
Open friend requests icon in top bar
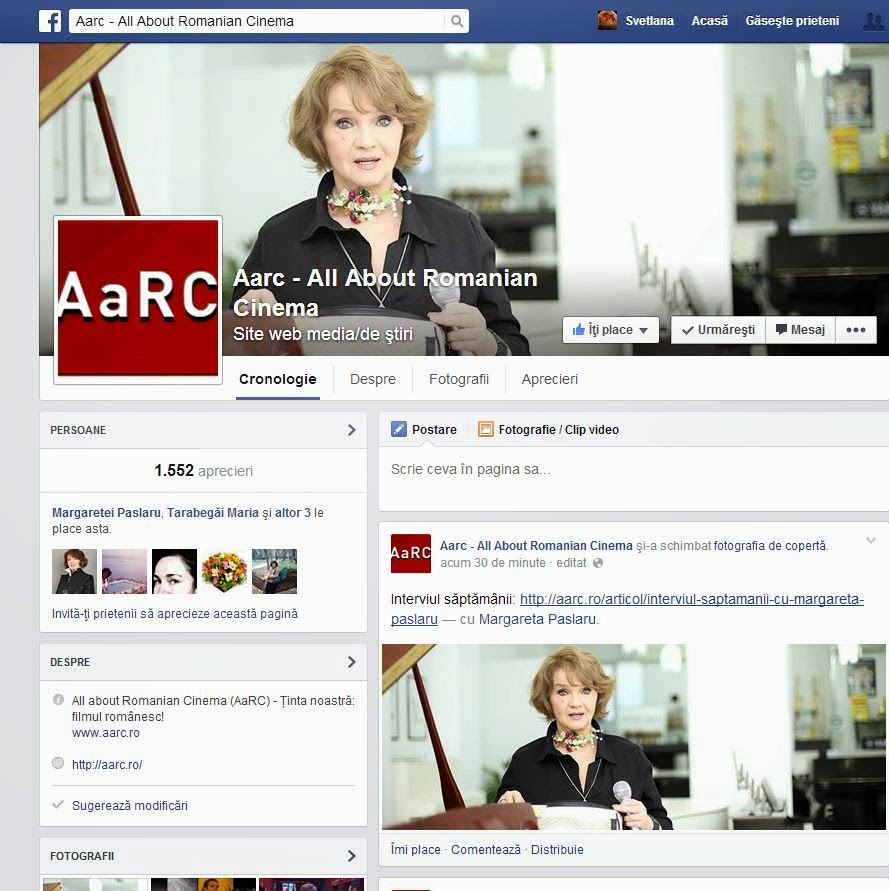click(x=874, y=21)
